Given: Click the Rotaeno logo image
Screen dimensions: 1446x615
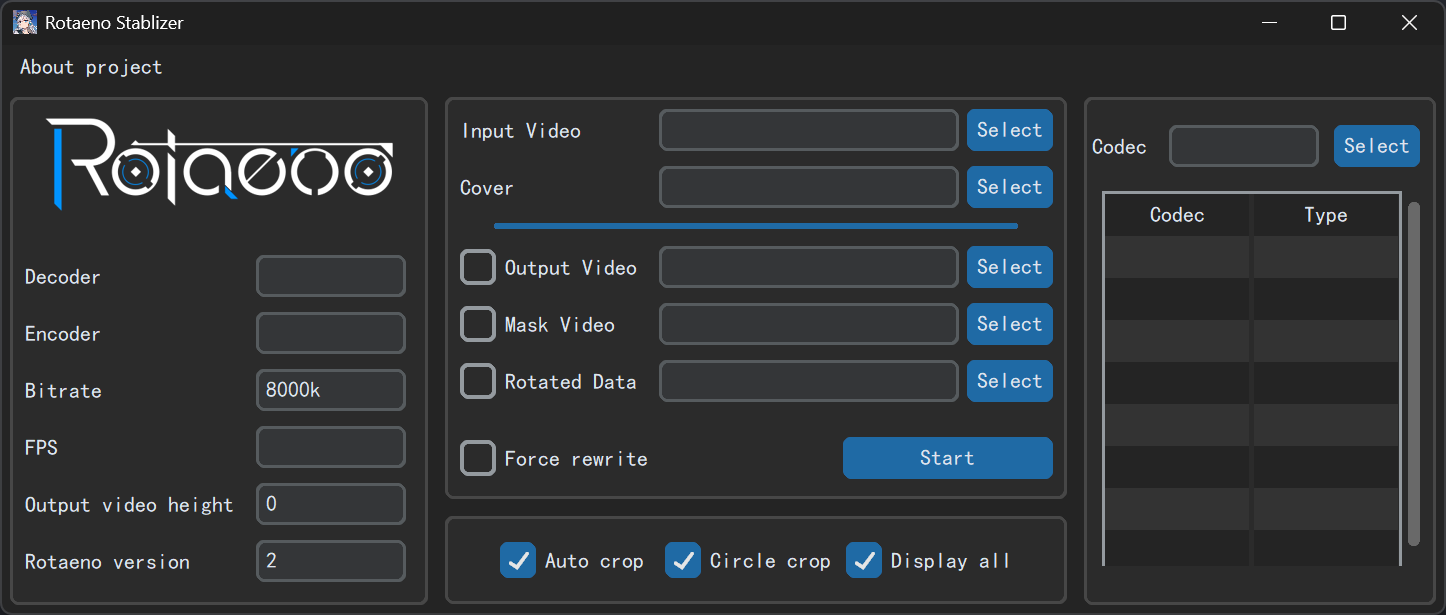Looking at the screenshot, I should tap(218, 163).
